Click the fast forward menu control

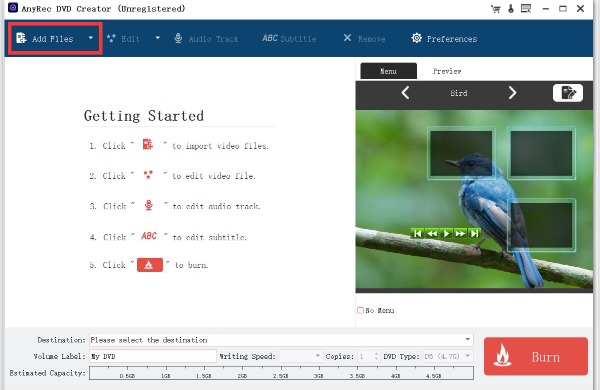point(460,233)
